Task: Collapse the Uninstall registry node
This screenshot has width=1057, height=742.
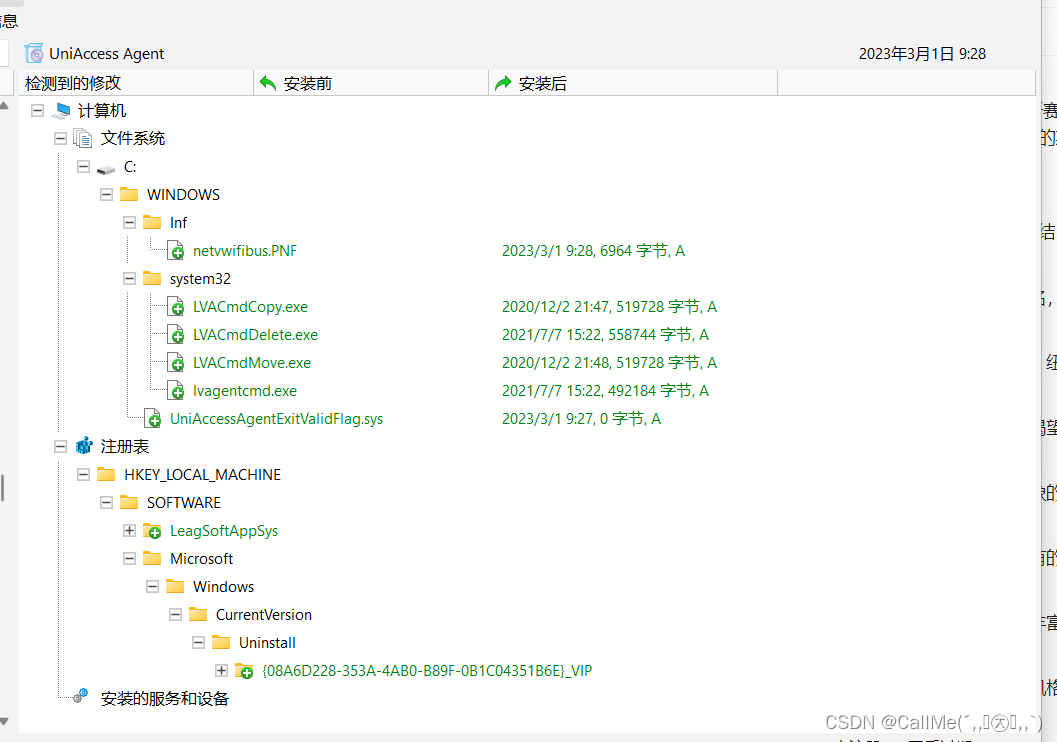Action: [x=198, y=642]
